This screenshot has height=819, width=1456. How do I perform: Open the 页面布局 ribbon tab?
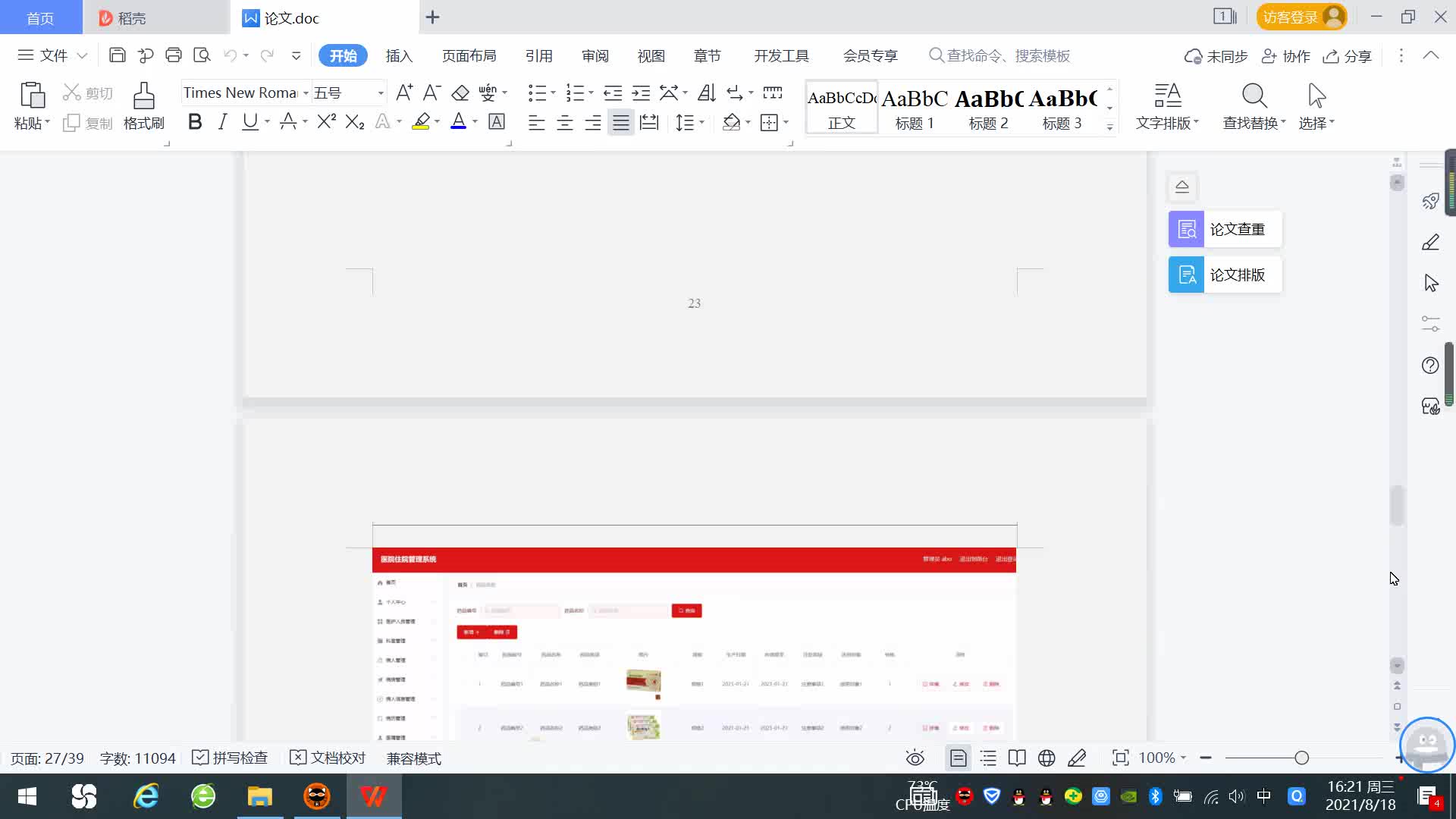469,55
